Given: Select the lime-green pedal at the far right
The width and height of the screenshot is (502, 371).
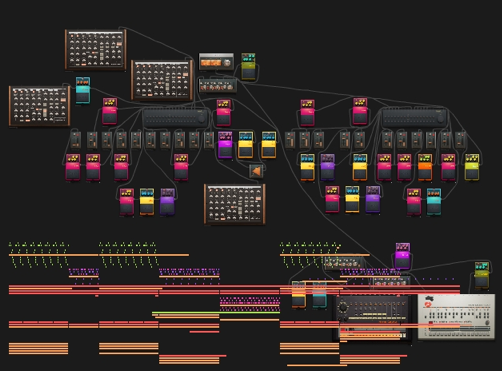Looking at the screenshot, I should pyautogui.click(x=472, y=167).
